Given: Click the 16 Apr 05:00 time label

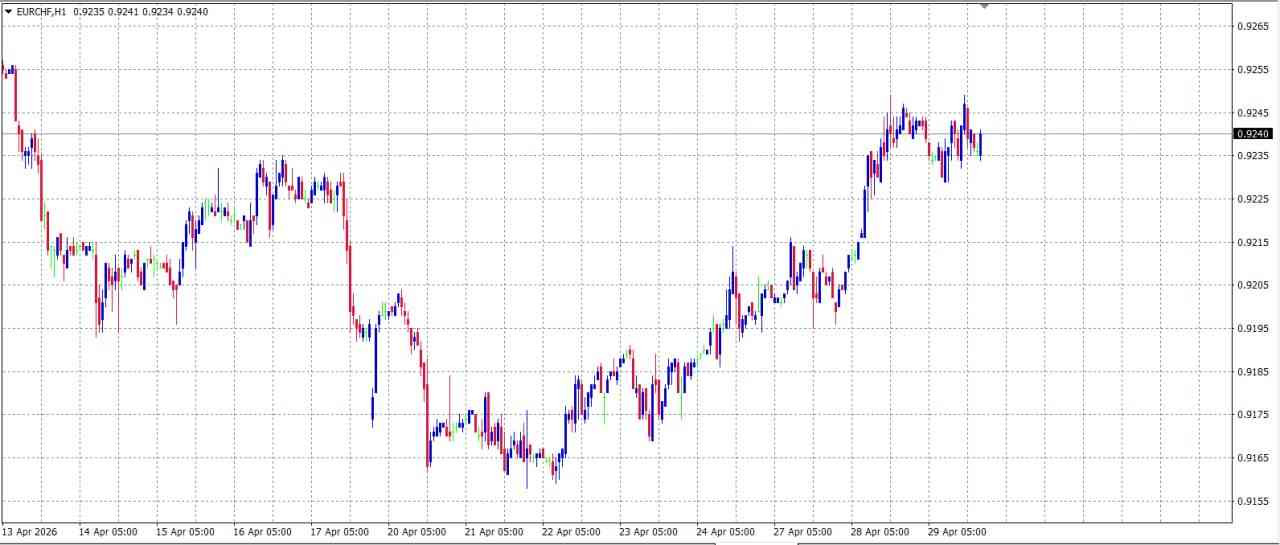Looking at the screenshot, I should coord(262,532).
